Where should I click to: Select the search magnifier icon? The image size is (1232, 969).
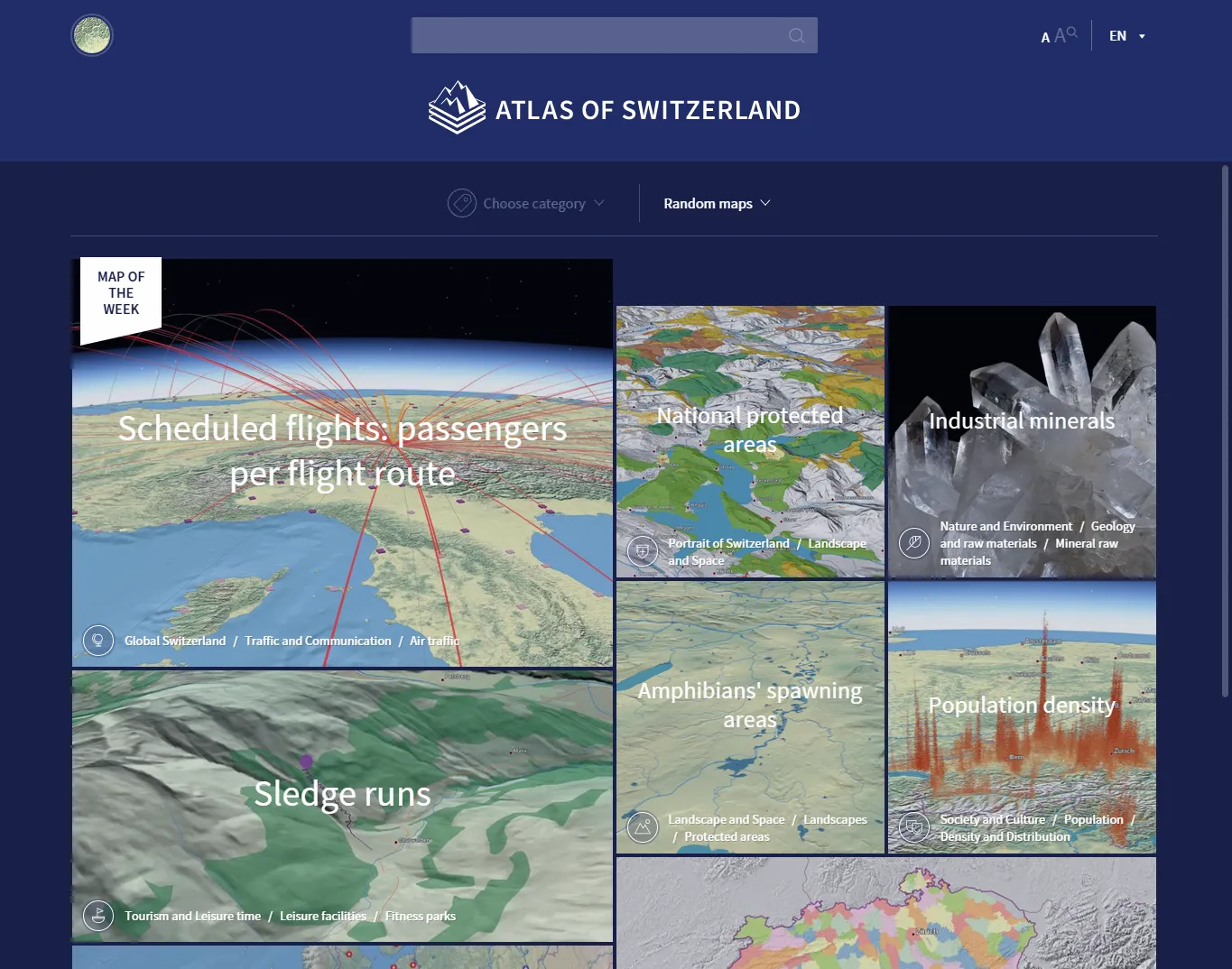click(795, 35)
